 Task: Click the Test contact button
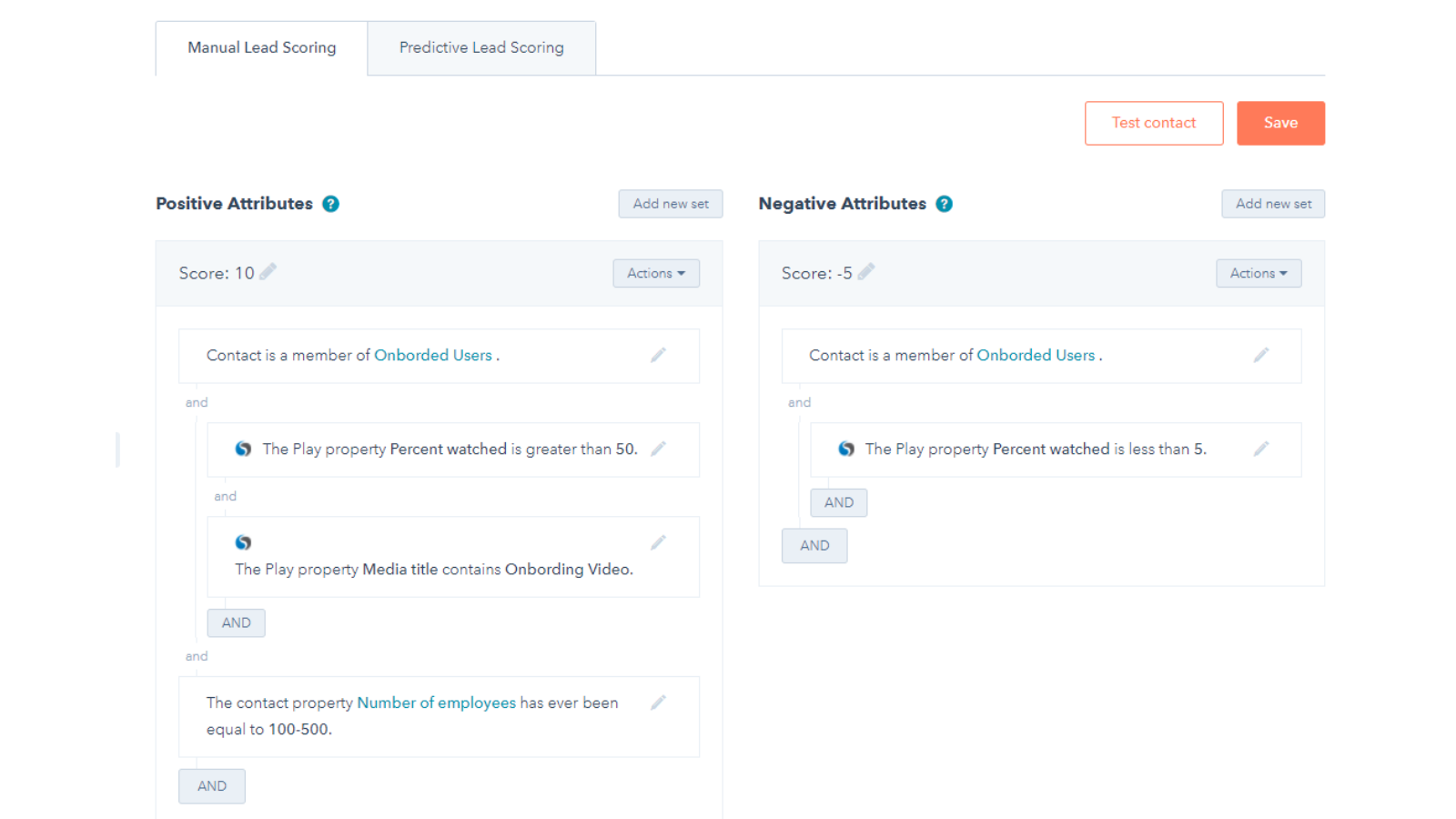point(1153,123)
